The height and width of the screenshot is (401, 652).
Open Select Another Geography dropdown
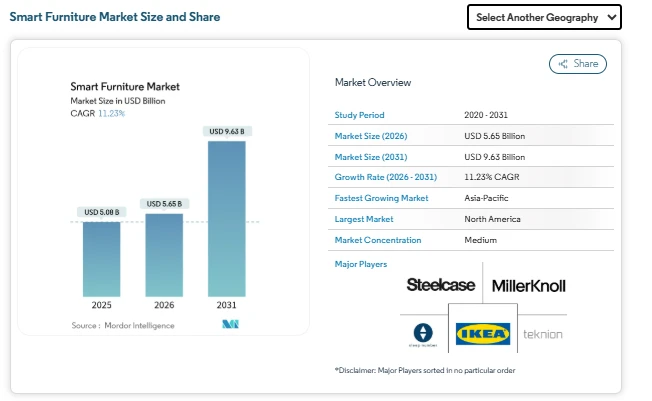tap(544, 17)
